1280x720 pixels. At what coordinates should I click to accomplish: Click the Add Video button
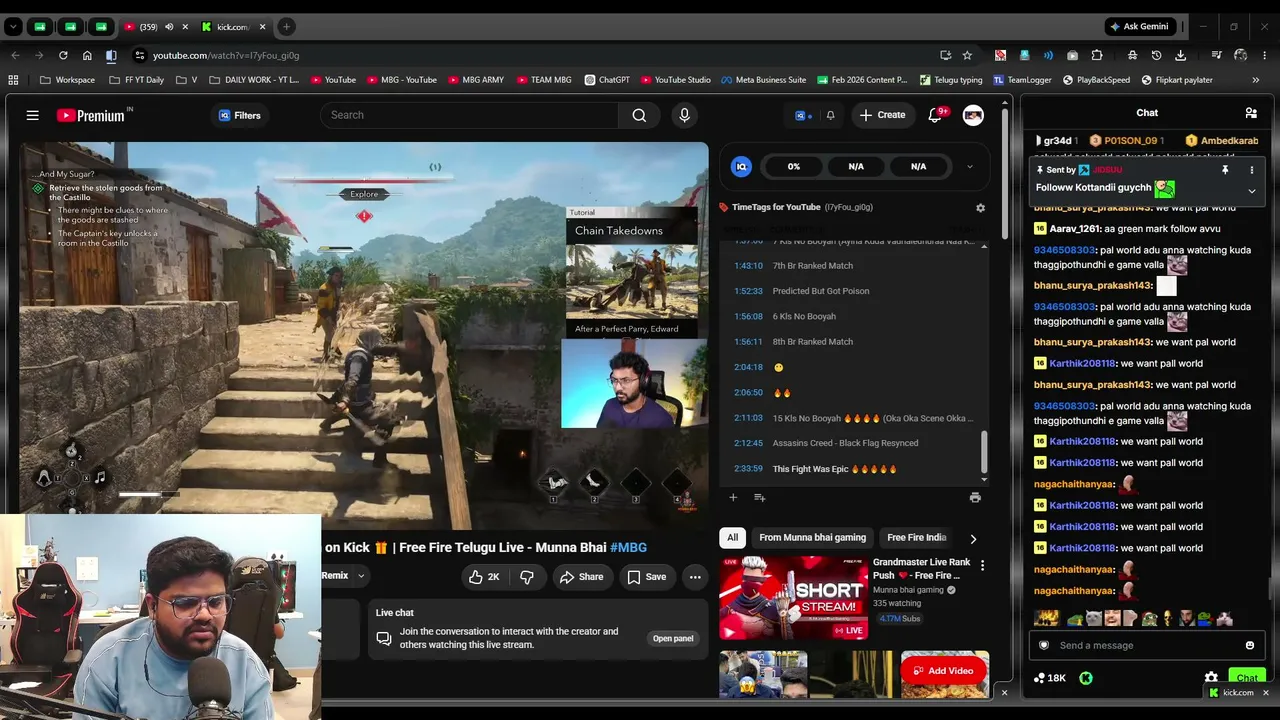pyautogui.click(x=944, y=671)
